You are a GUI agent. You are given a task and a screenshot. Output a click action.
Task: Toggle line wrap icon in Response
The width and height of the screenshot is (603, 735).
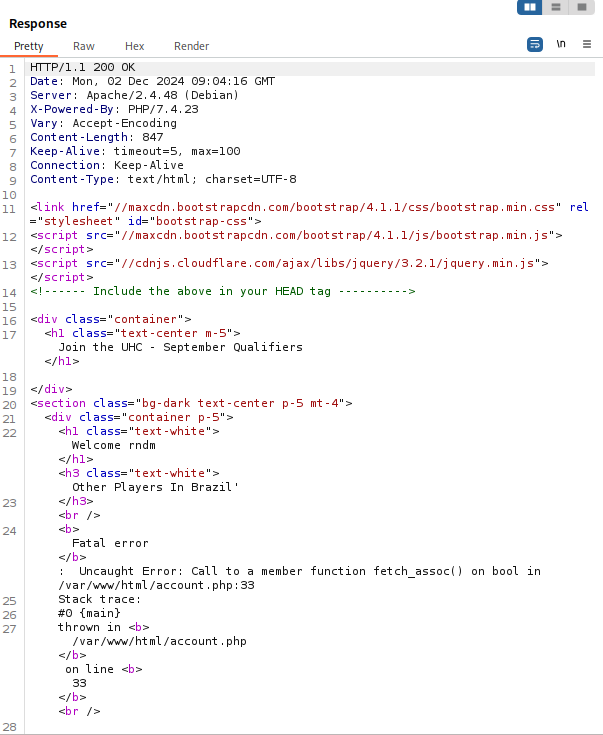pos(535,45)
